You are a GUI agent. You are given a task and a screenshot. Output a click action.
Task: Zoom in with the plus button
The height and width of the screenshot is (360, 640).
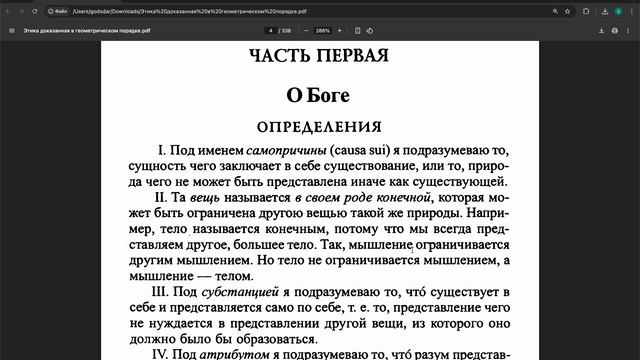pos(340,31)
